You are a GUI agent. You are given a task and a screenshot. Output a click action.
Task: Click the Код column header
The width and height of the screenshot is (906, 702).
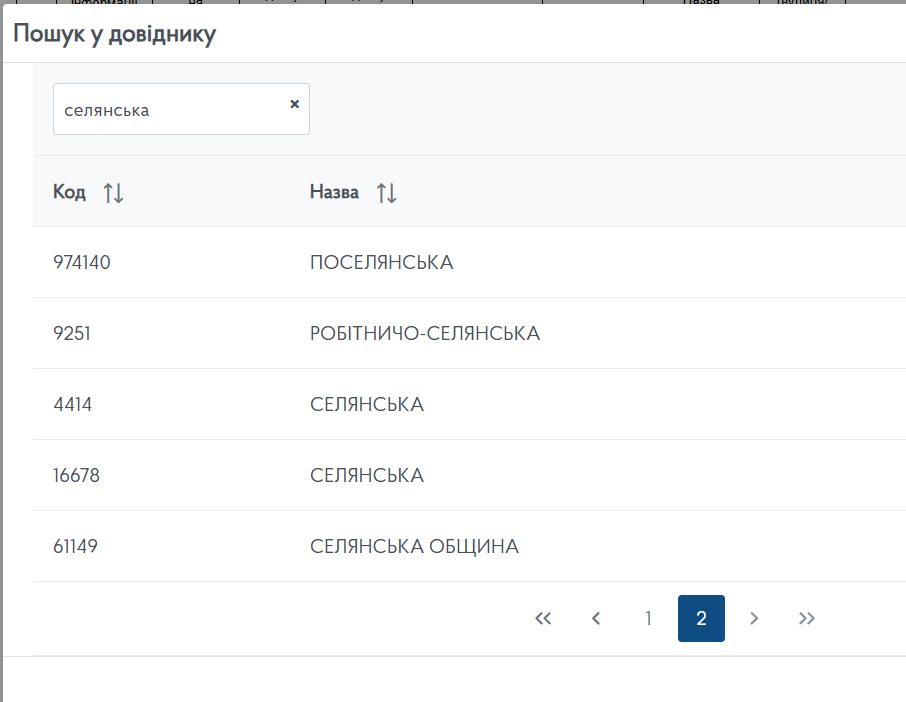point(69,192)
